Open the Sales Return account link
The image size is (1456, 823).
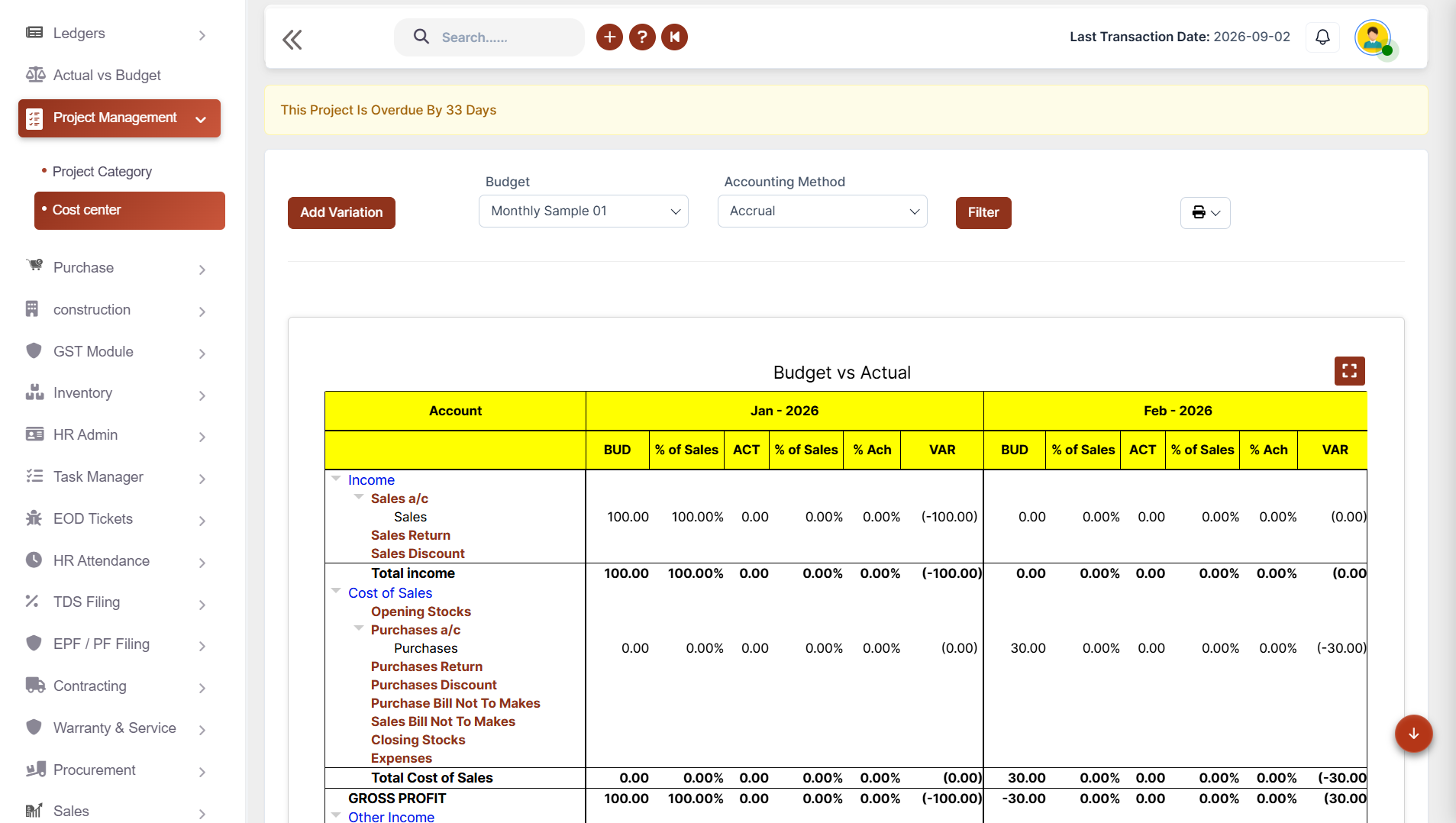[411, 535]
